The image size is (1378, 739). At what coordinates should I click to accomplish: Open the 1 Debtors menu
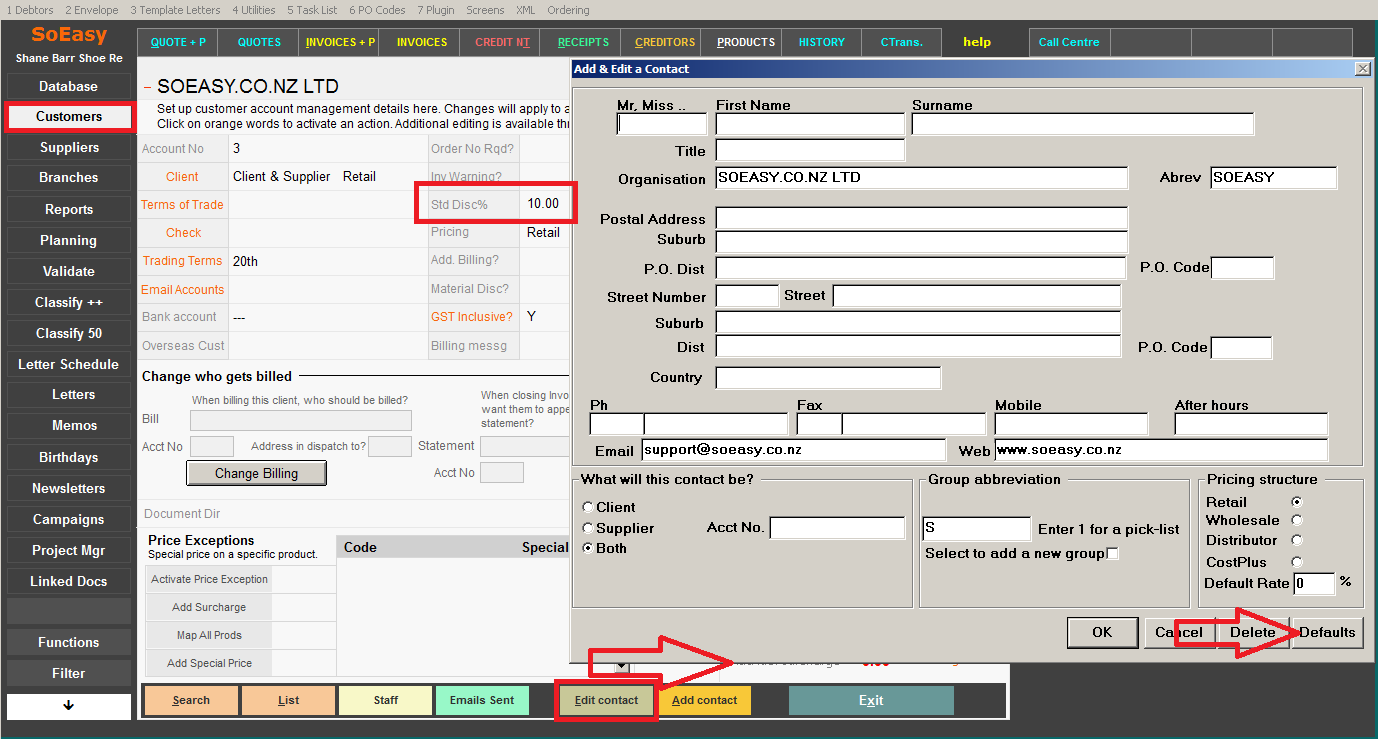[x=30, y=10]
